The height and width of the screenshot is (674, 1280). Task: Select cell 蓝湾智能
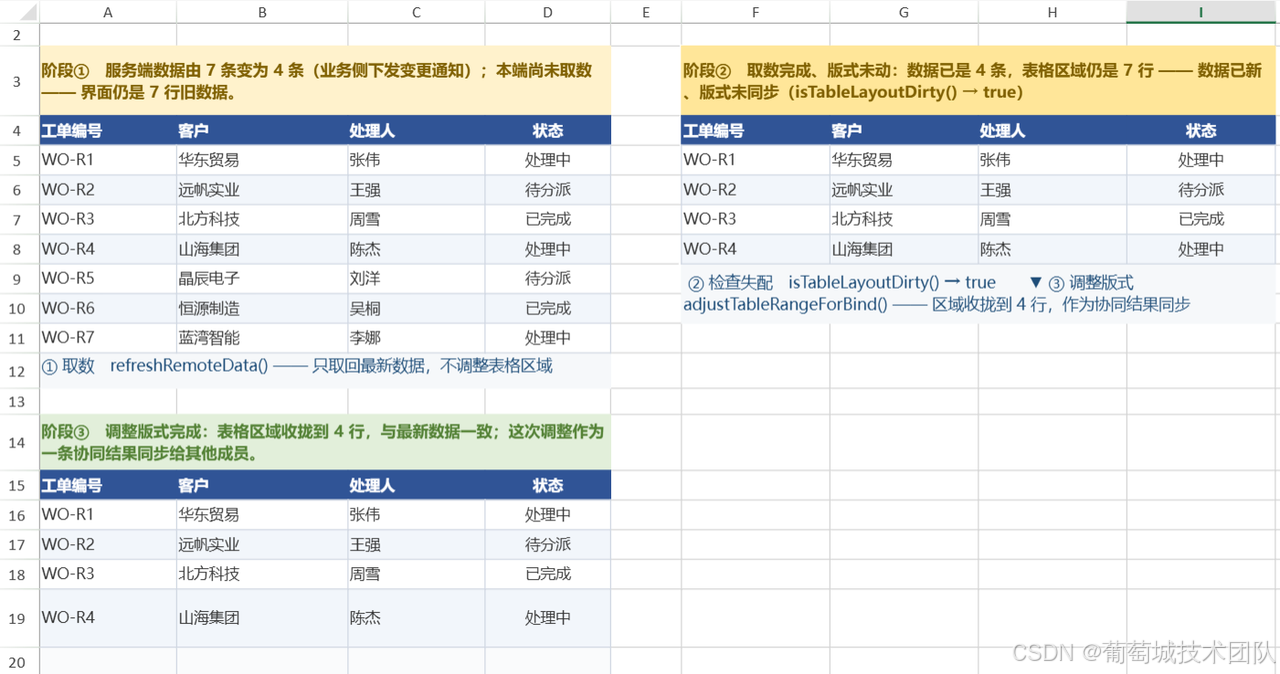point(262,338)
